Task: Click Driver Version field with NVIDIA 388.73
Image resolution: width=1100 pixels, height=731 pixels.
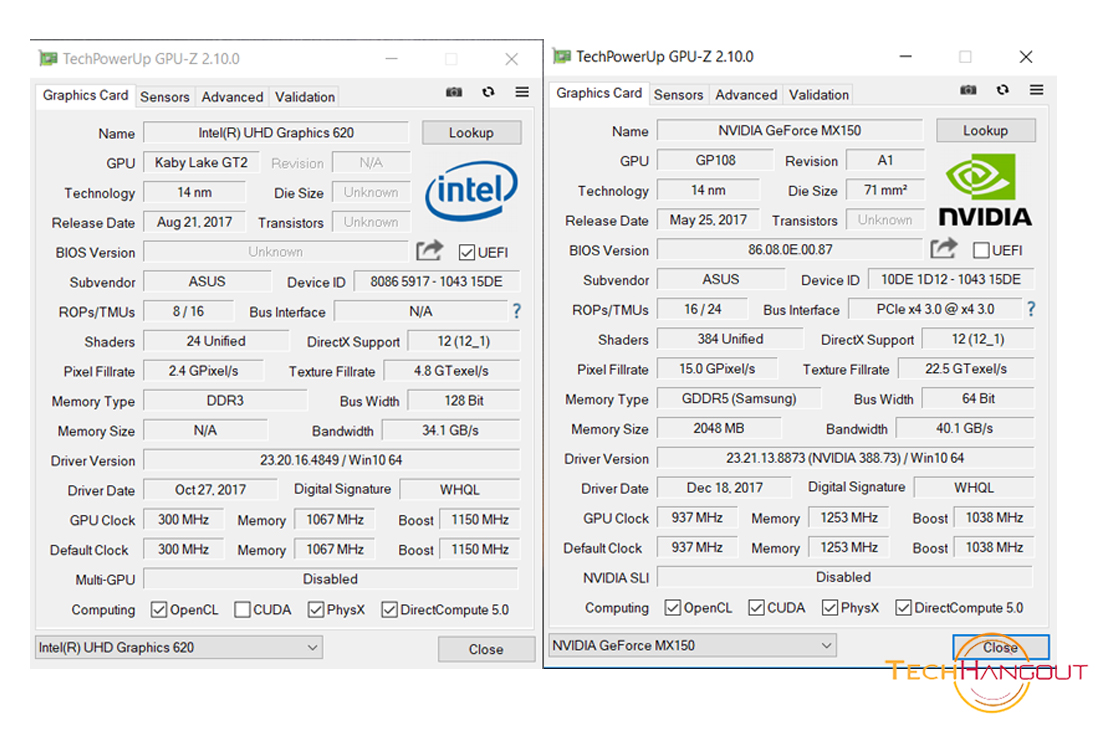Action: pos(845,458)
